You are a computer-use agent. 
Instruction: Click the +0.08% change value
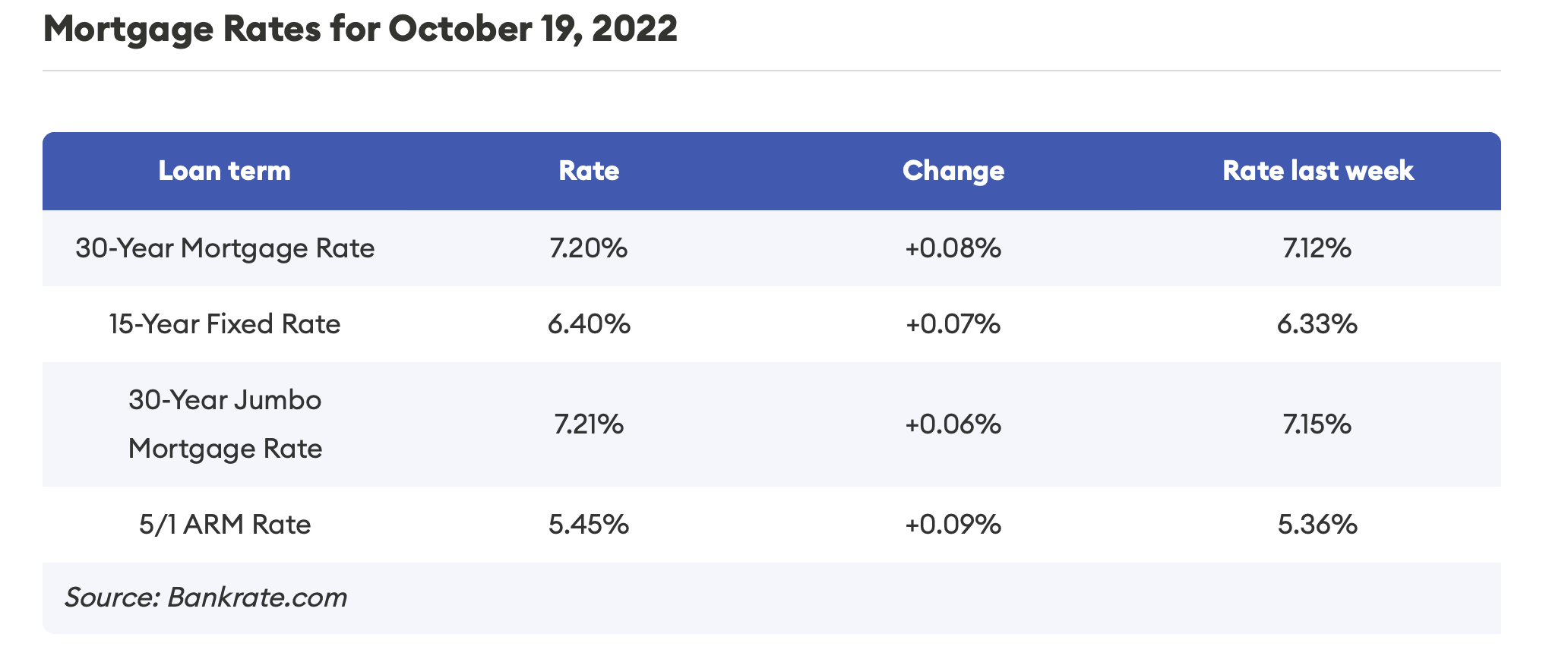coord(953,248)
